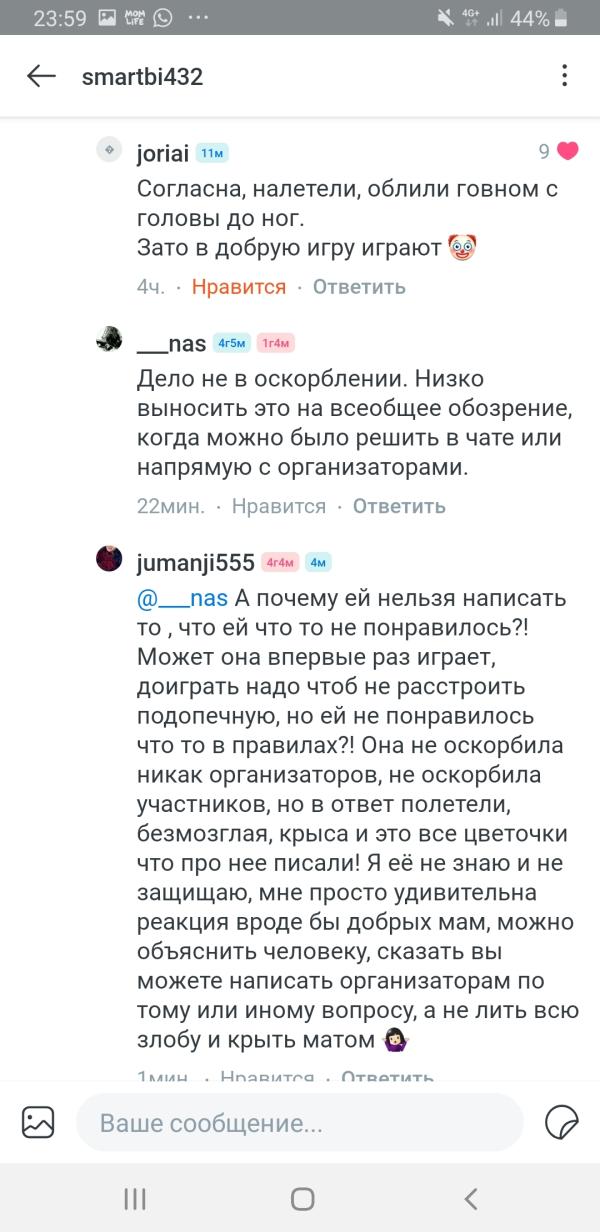The image size is (600, 1232).
Task: Toggle Нравится on ___nas comment
Action: 279,506
